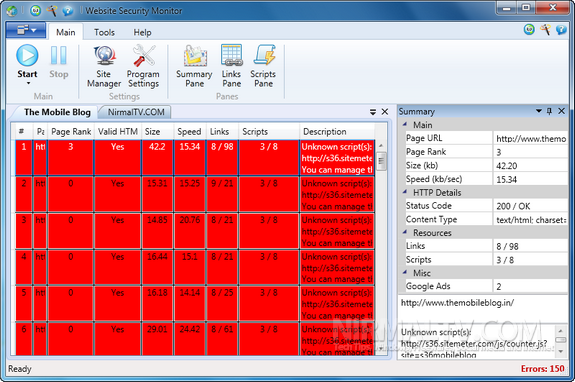Sort by the Links column header
The image size is (575, 382).
click(x=222, y=132)
